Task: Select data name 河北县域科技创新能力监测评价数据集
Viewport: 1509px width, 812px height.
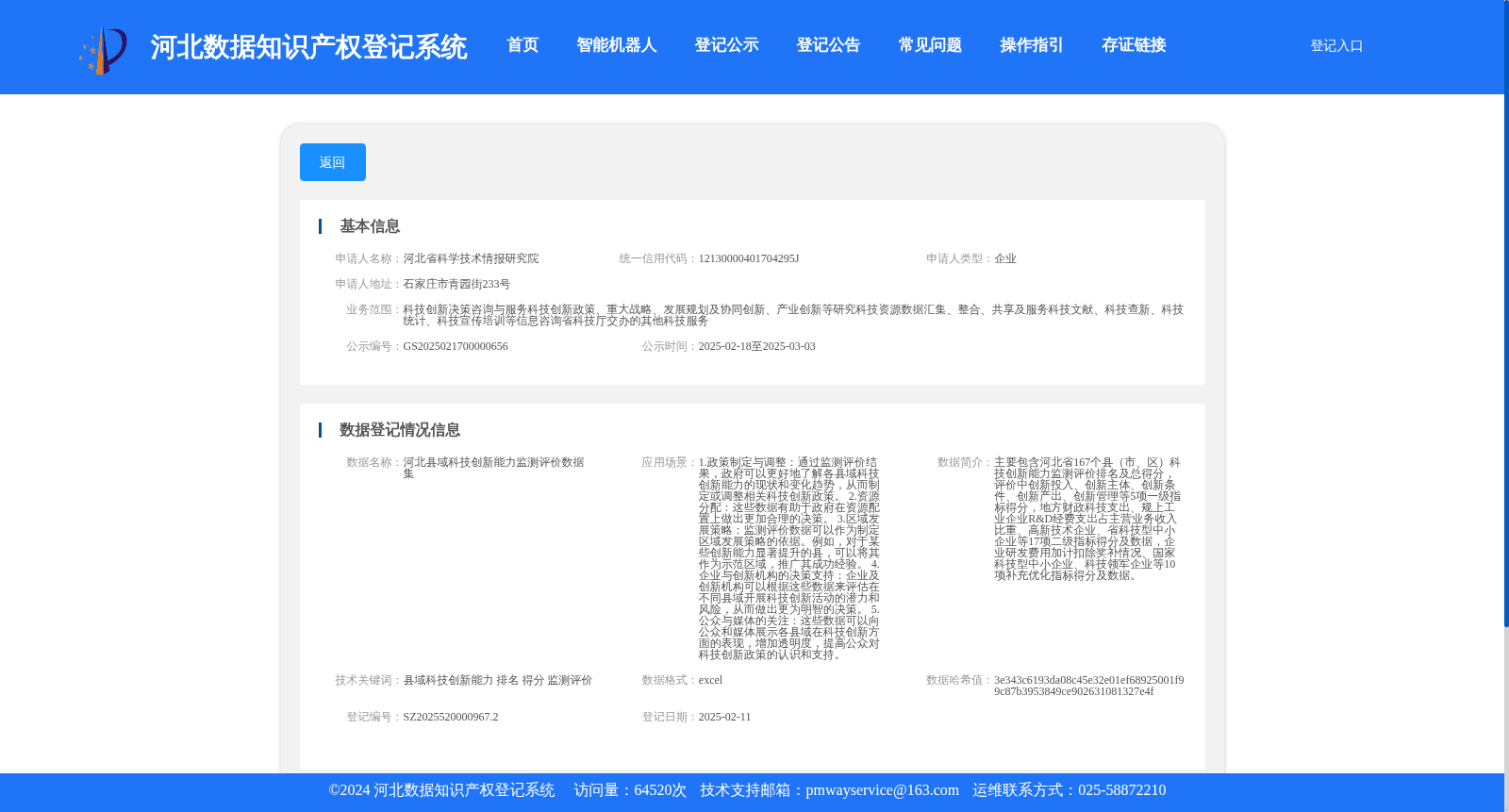Action: [494, 468]
